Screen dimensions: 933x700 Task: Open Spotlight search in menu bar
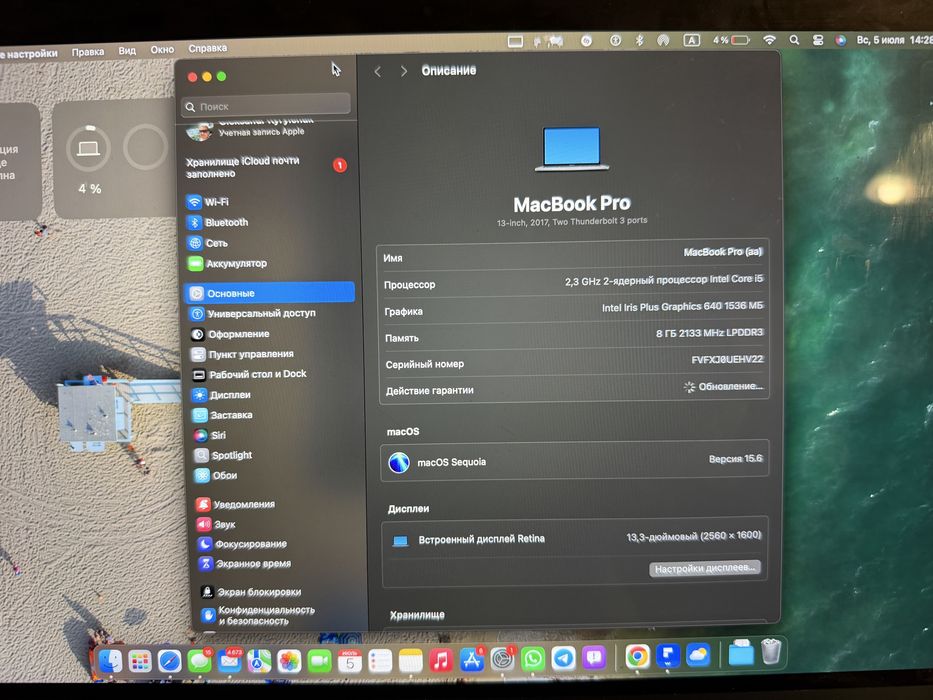[x=794, y=40]
